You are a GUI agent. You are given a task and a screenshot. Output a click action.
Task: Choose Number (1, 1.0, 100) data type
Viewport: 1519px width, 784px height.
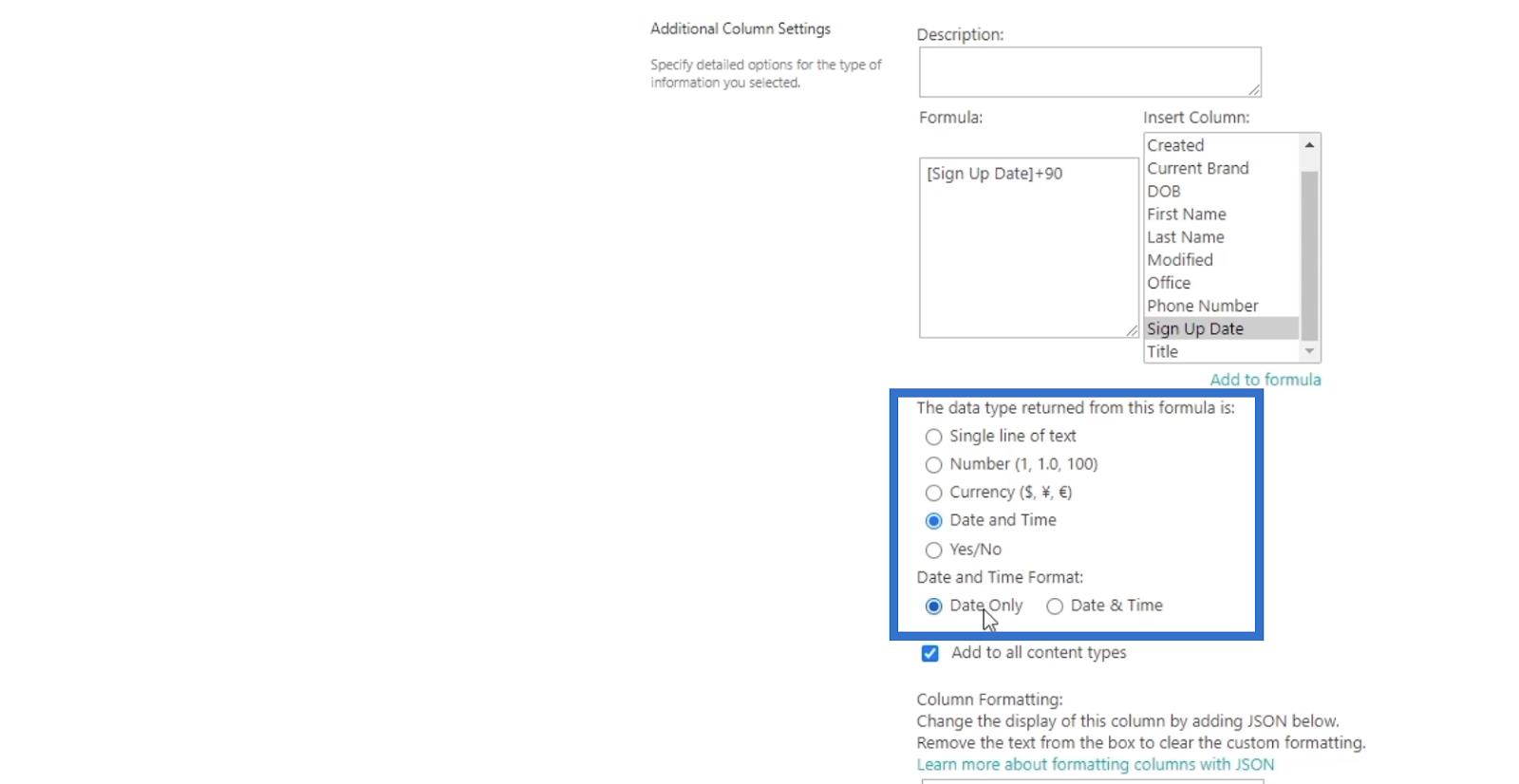pos(934,465)
